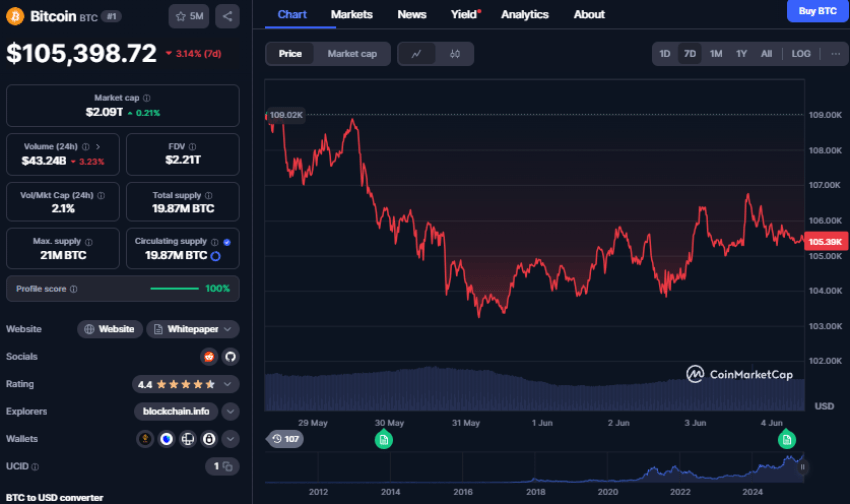Show Market cap info icon
The height and width of the screenshot is (504, 850).
point(146,98)
